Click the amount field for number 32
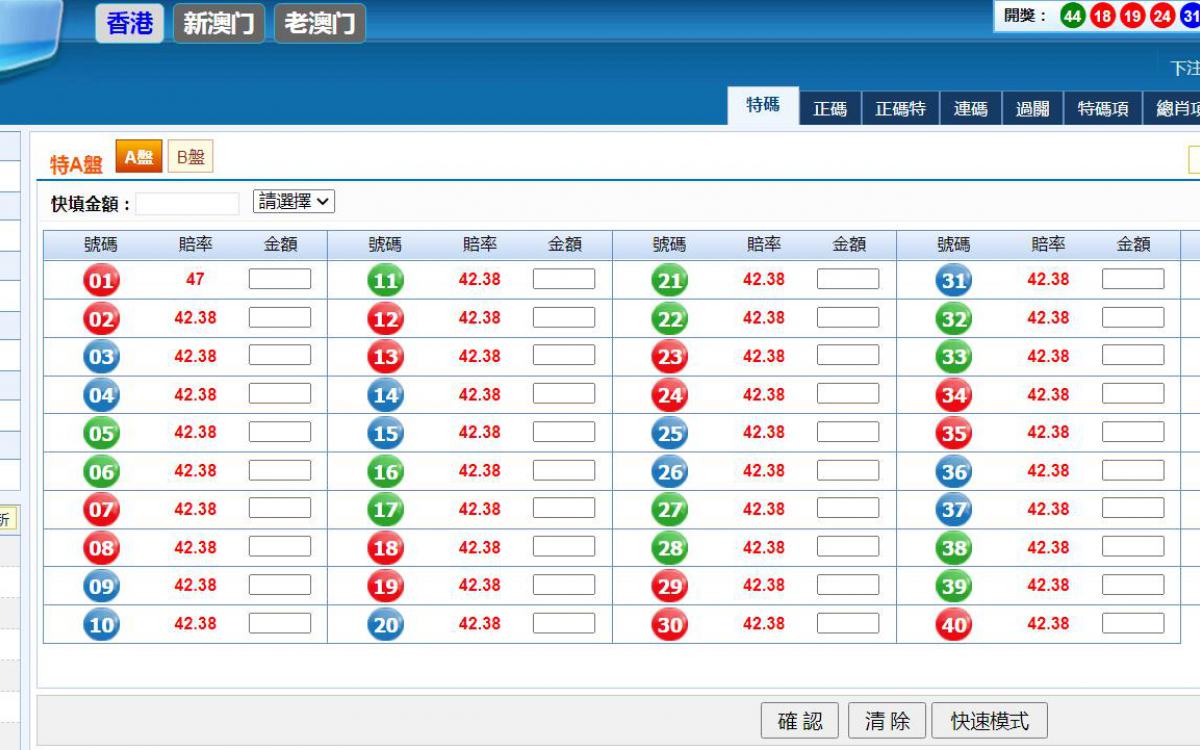1200x750 pixels. point(1133,317)
